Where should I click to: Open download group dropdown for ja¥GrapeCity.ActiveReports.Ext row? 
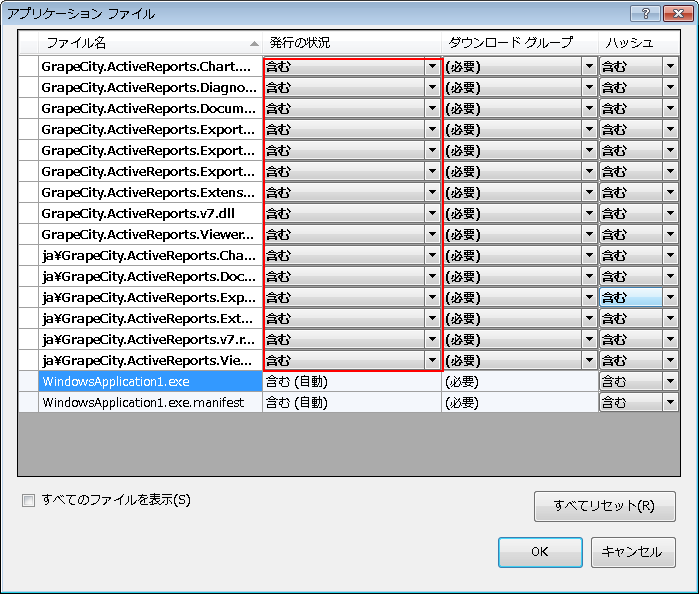point(589,318)
